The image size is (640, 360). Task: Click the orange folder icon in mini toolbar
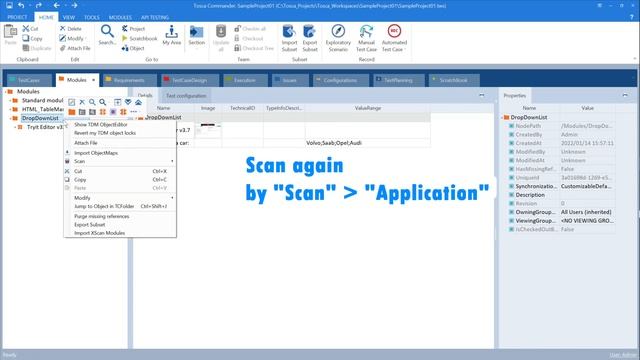pos(72,112)
